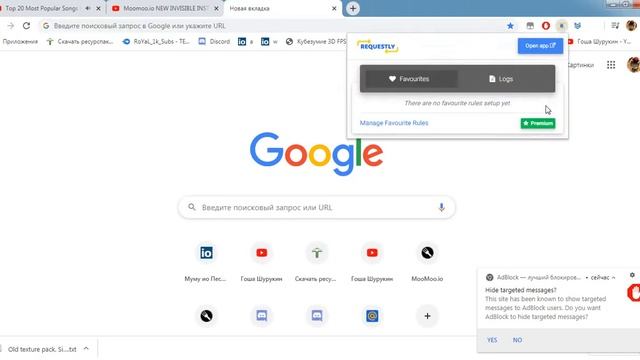Switch to Moomoo.io NEW INVISIBLE tab
Screen dimensions: 640x360
click(x=165, y=8)
